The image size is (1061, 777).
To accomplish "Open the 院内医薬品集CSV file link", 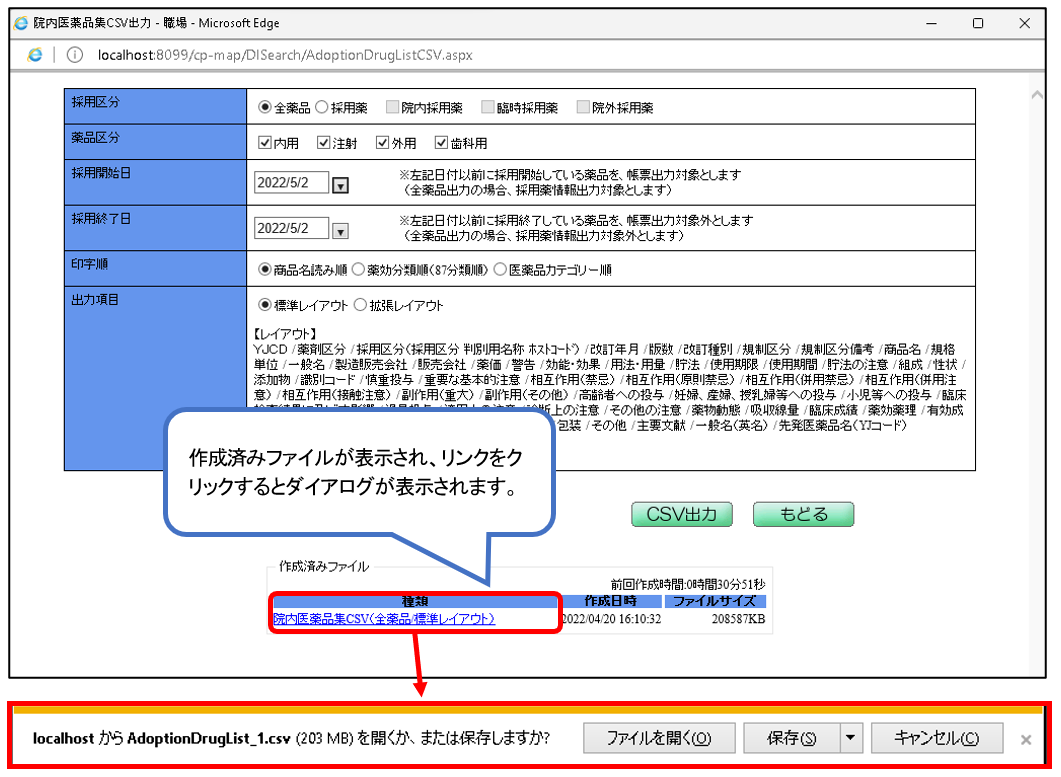I will click(384, 619).
